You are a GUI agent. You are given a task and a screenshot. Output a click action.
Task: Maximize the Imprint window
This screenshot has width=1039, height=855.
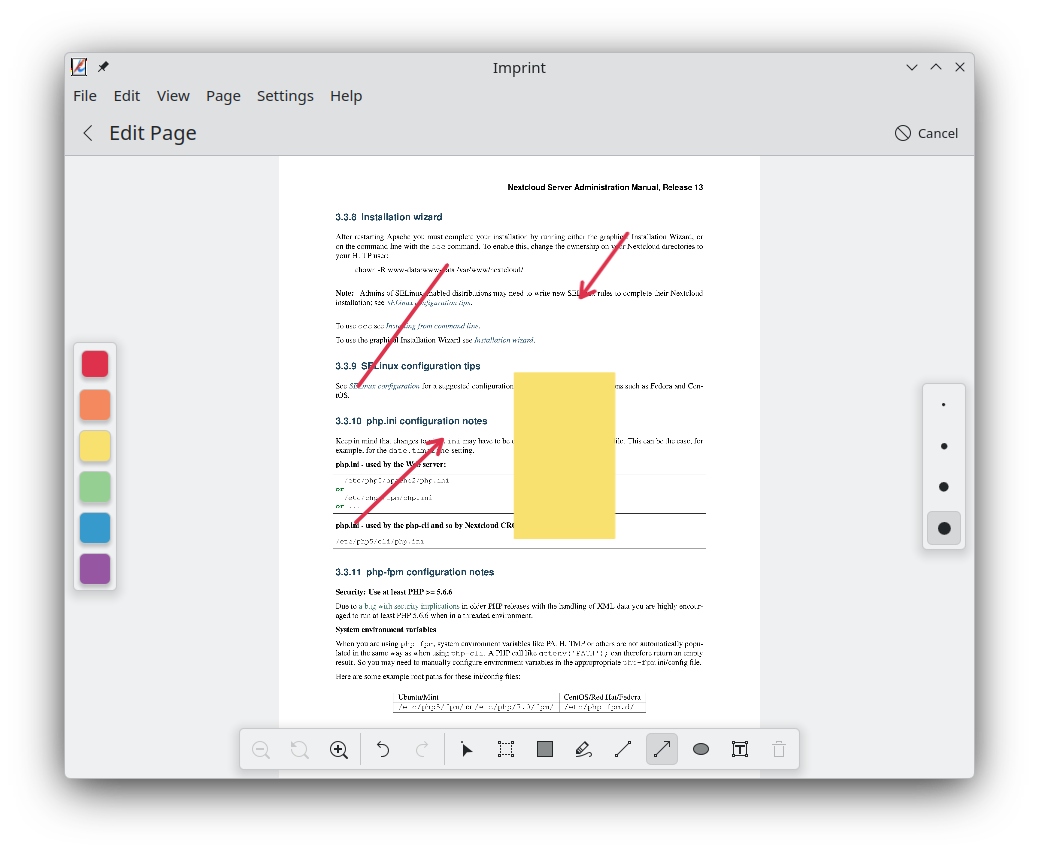[x=936, y=67]
